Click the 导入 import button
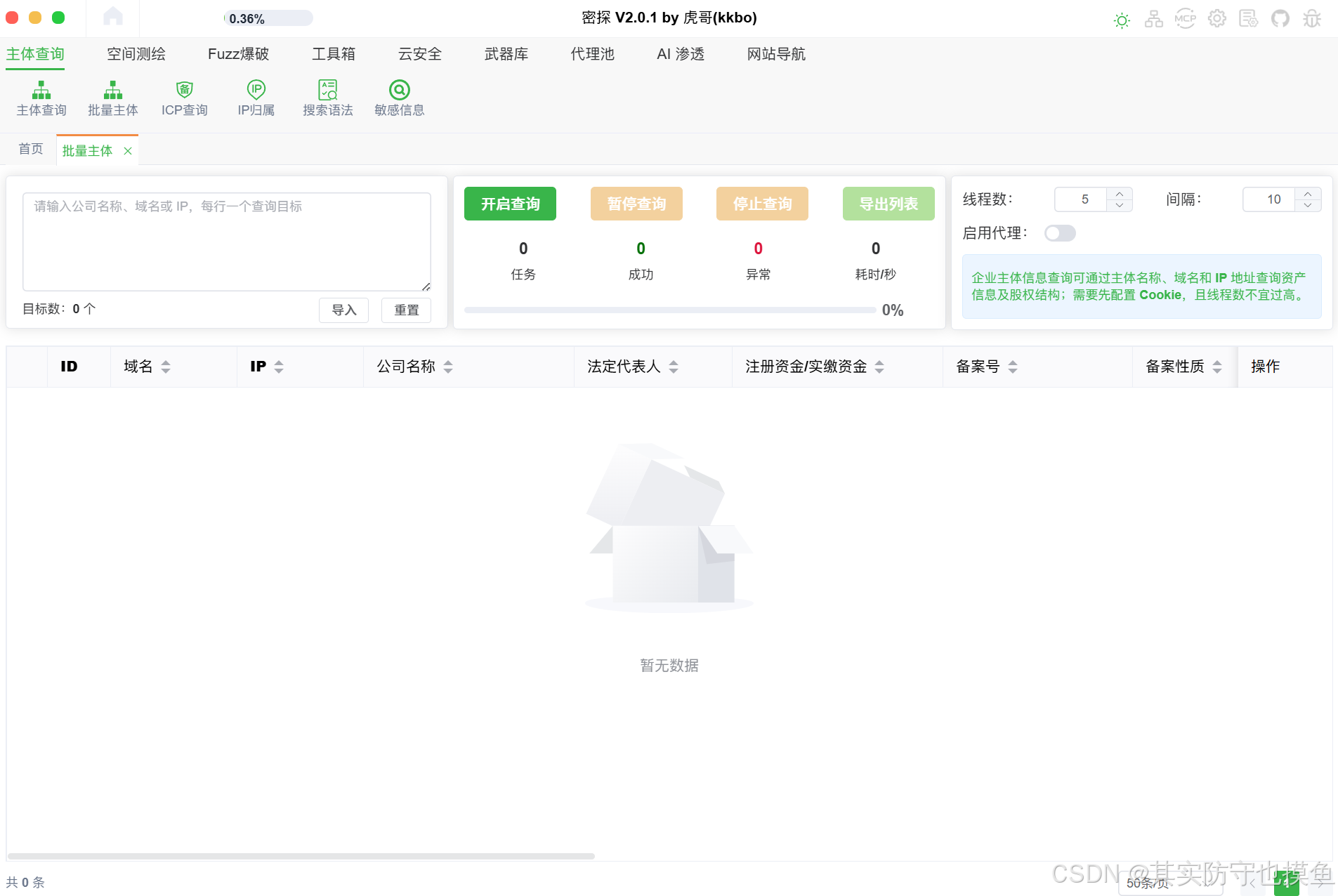1338x896 pixels. (343, 310)
